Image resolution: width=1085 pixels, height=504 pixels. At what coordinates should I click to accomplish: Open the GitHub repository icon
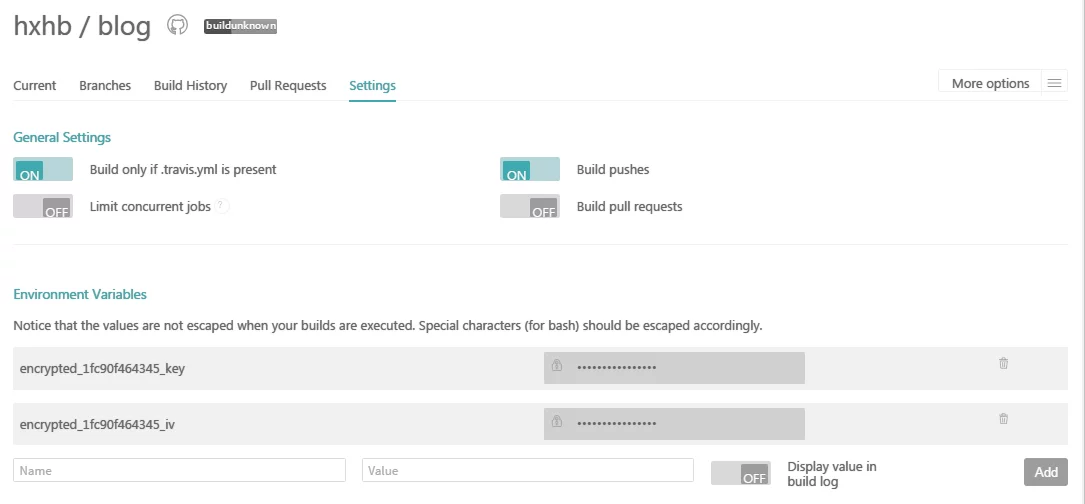[x=177, y=26]
